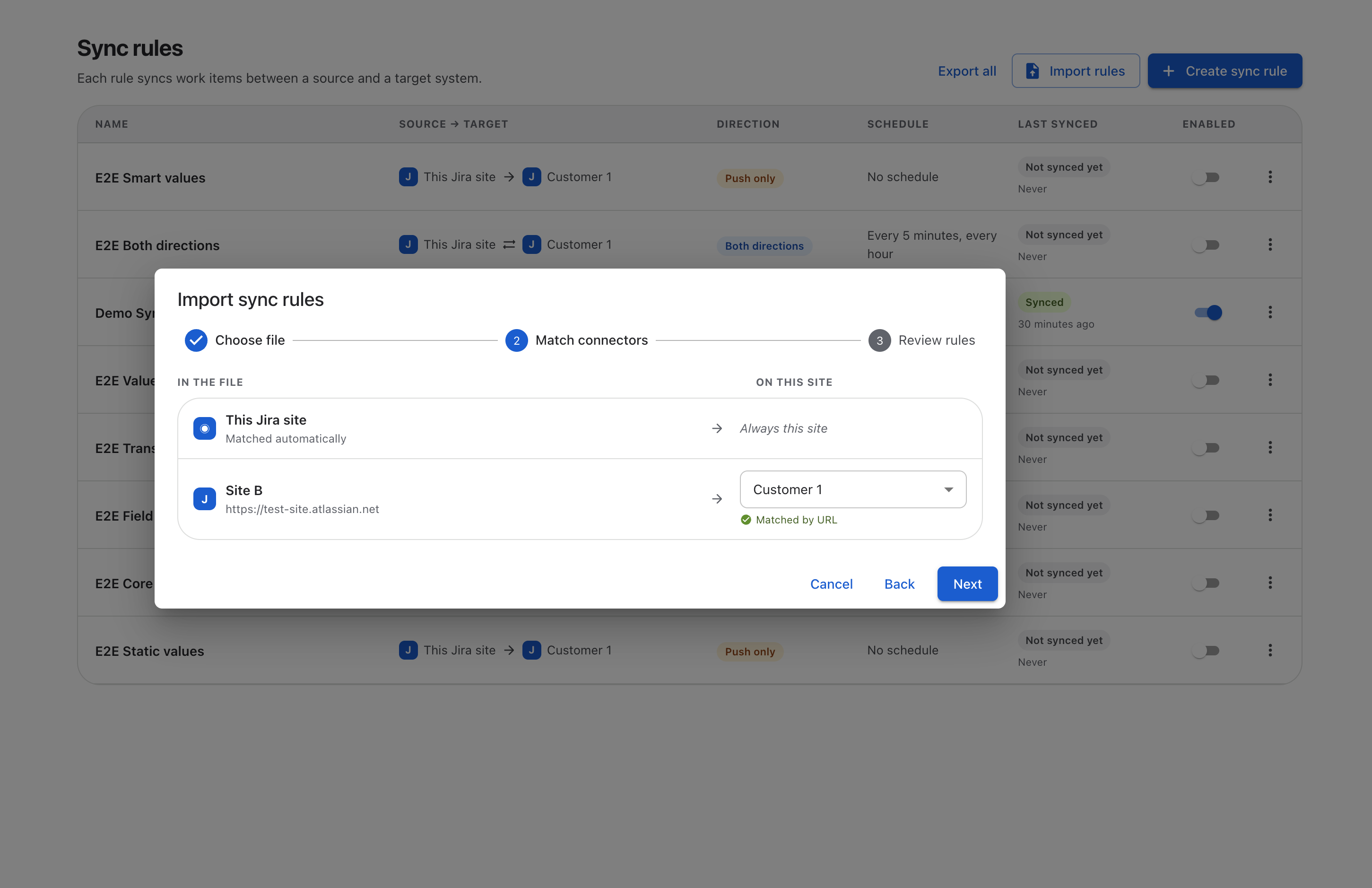Viewport: 1372px width, 888px height.
Task: Click source Jira icon in E2E Smart values row
Action: click(x=408, y=177)
